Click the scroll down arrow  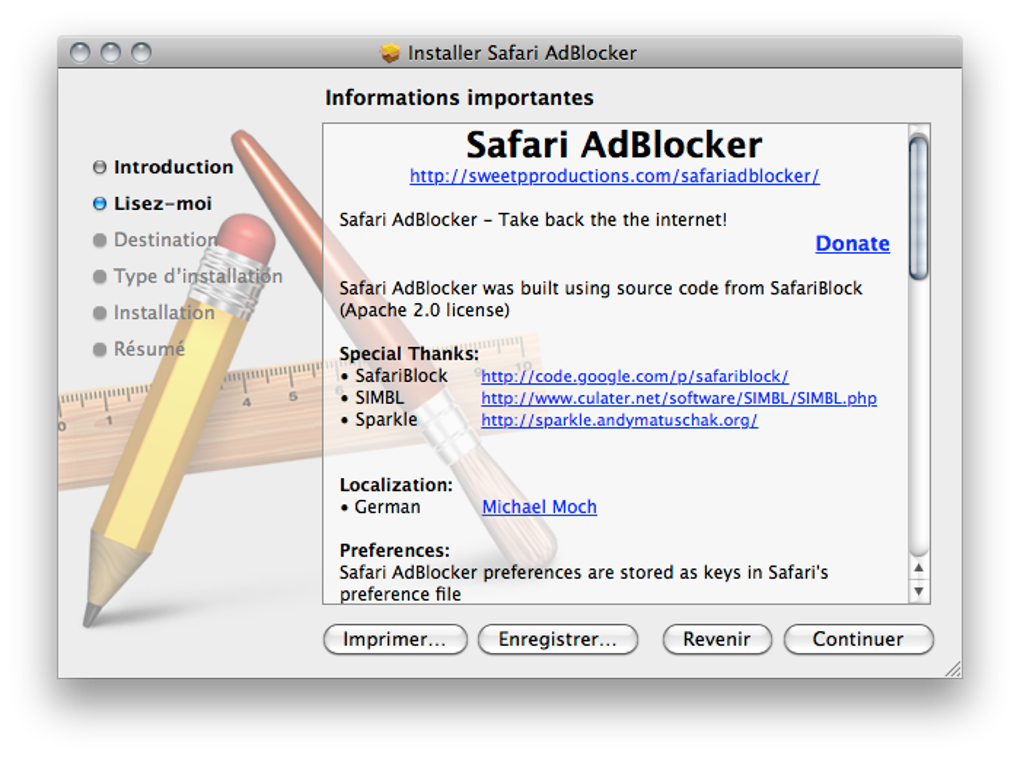pos(919,591)
